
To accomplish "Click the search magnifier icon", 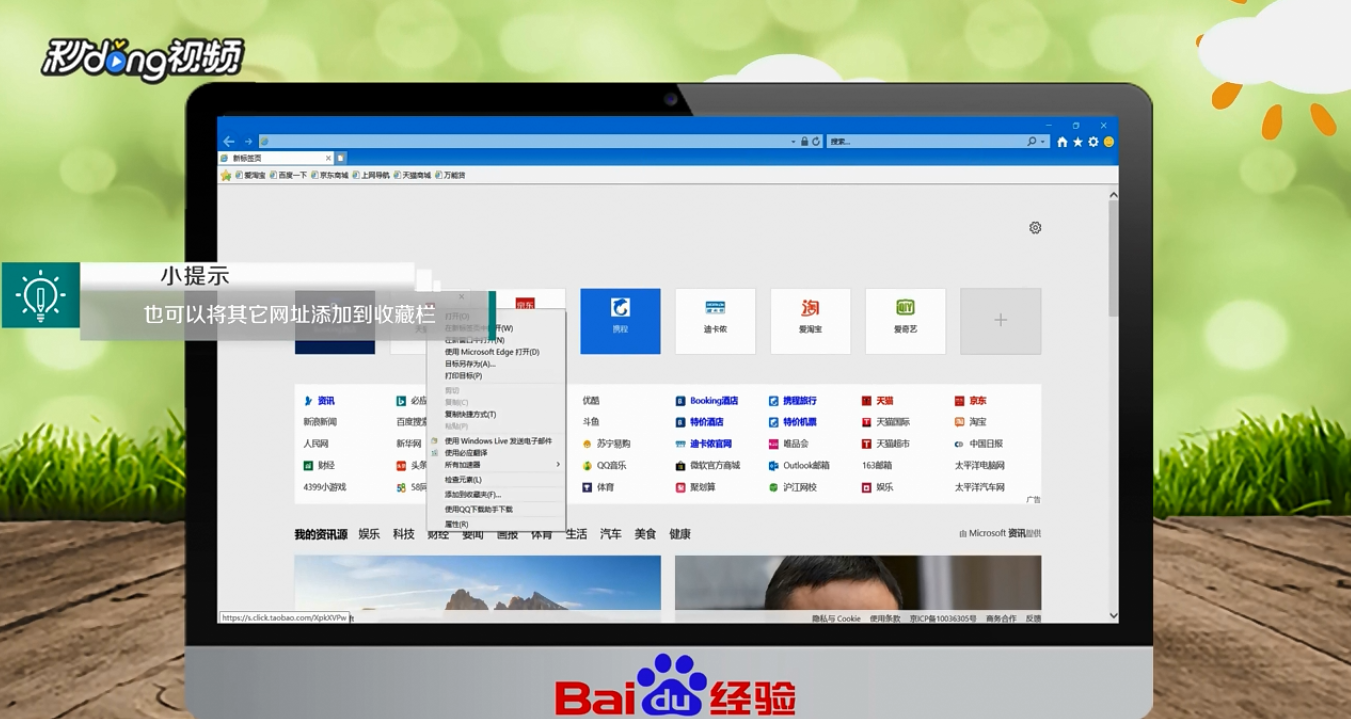I will (1031, 142).
